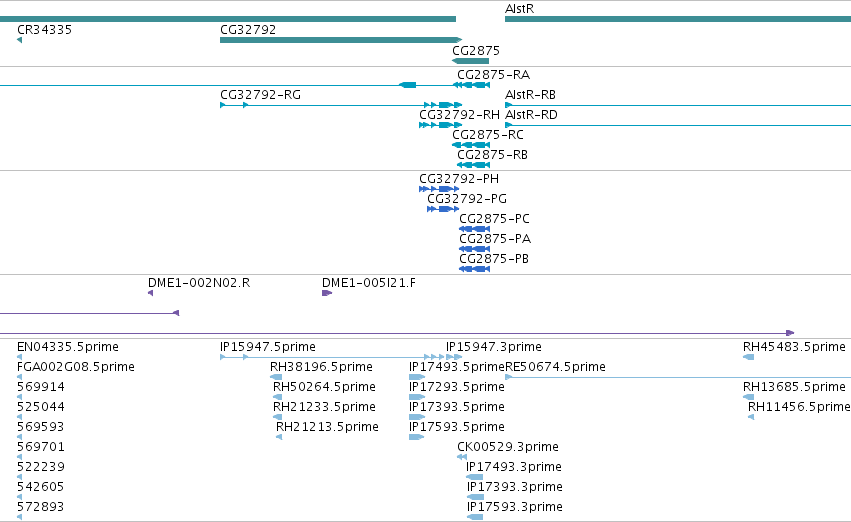Click the IP17393.3prime EST label
Image resolution: width=851 pixels, height=522 pixels.
(515, 488)
